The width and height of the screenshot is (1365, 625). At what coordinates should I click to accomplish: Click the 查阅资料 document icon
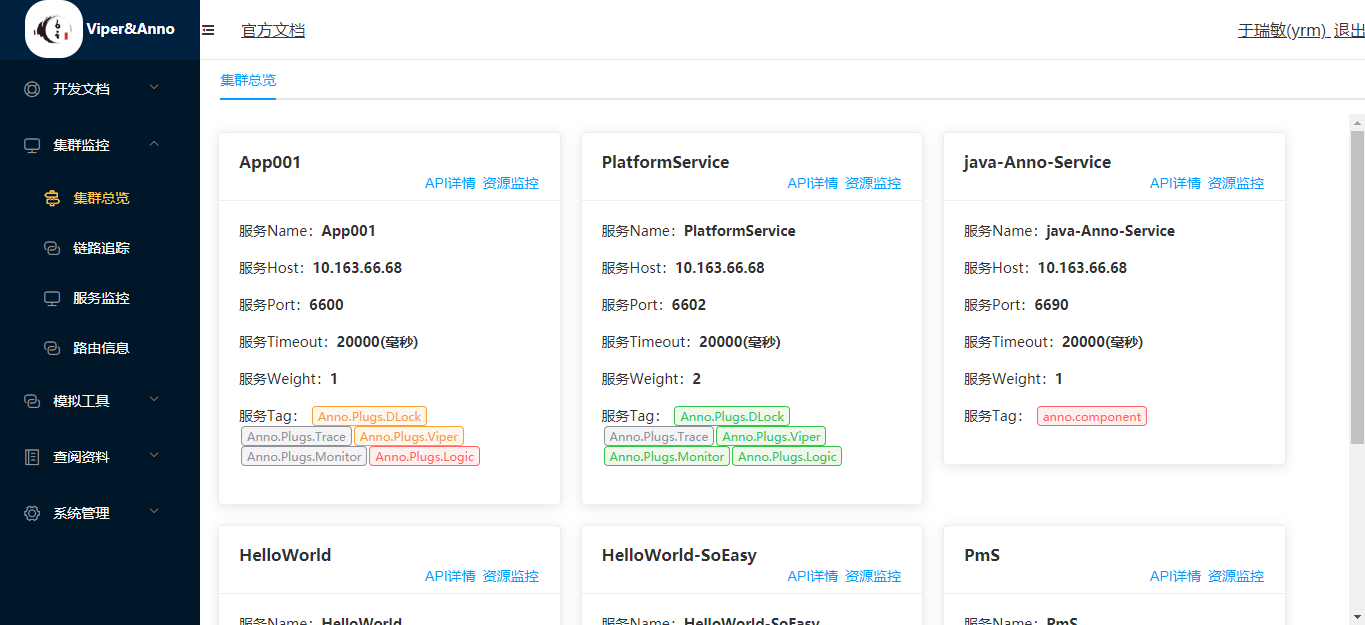32,457
